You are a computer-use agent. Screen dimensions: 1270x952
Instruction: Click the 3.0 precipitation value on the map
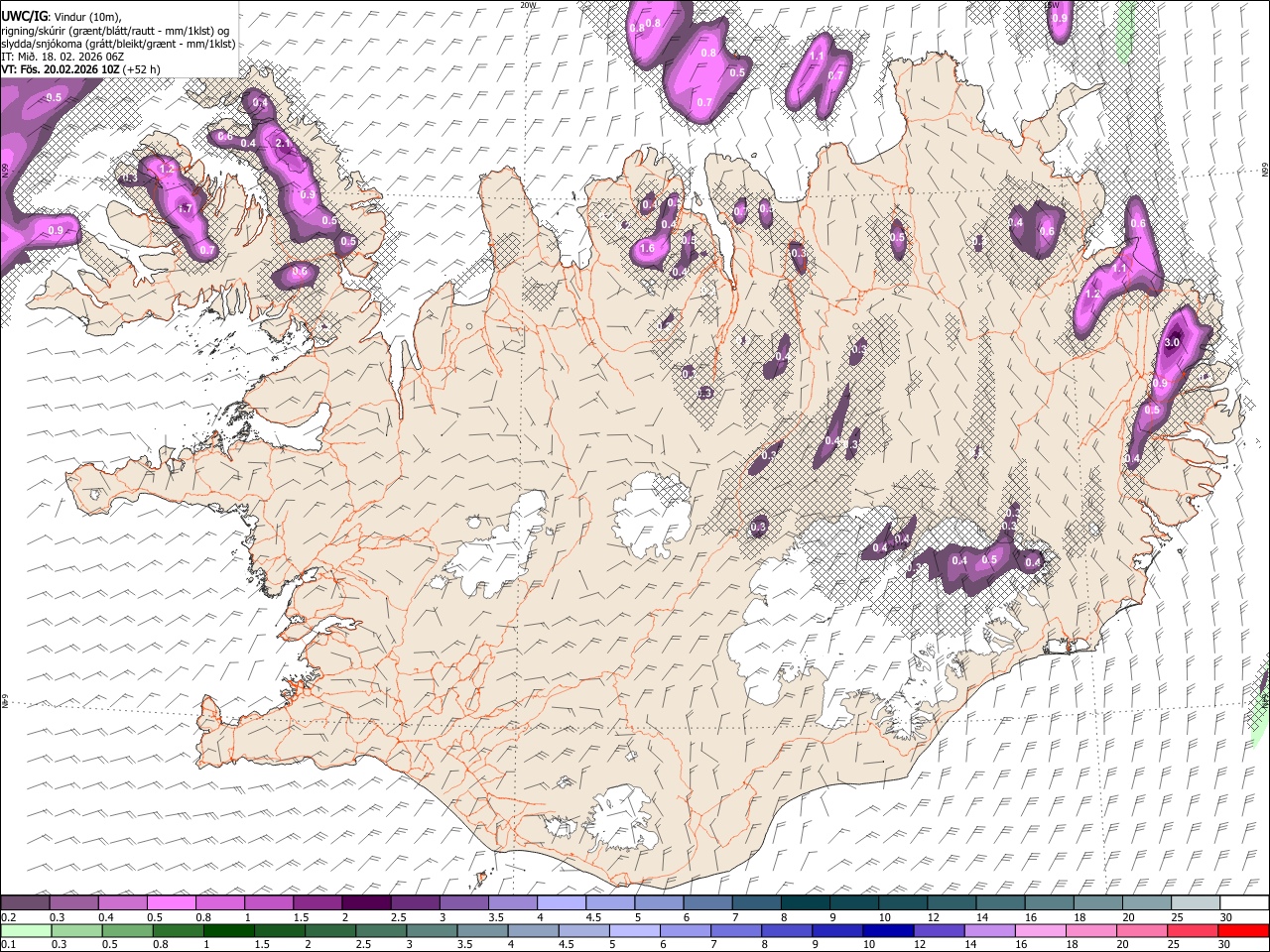pos(1171,343)
